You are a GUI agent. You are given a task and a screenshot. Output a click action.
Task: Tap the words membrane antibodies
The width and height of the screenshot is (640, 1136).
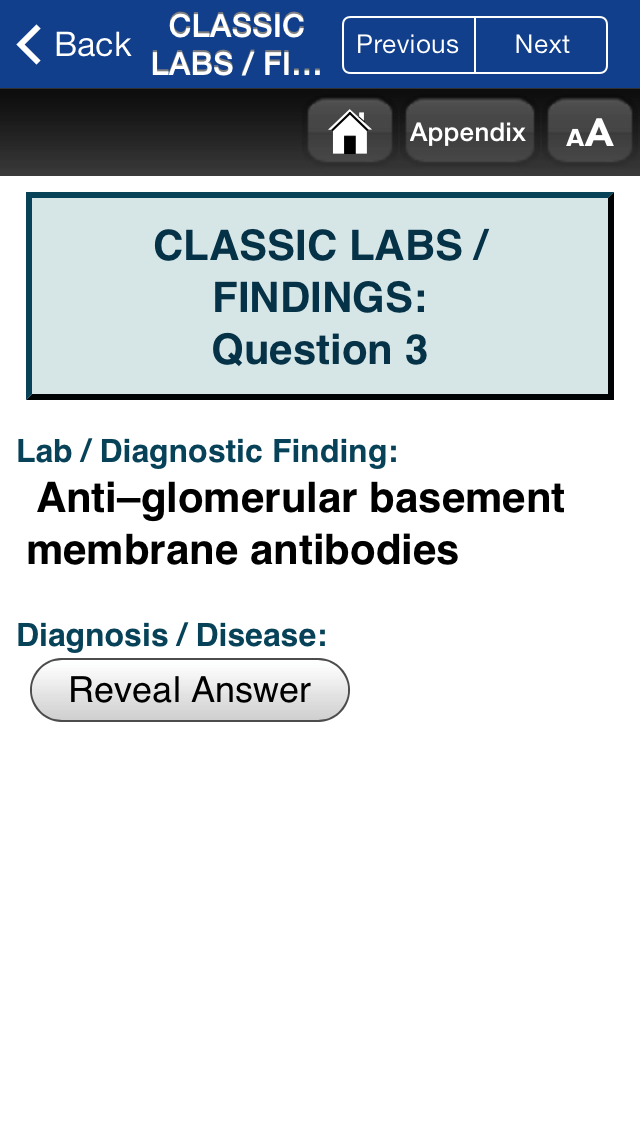[x=242, y=550]
